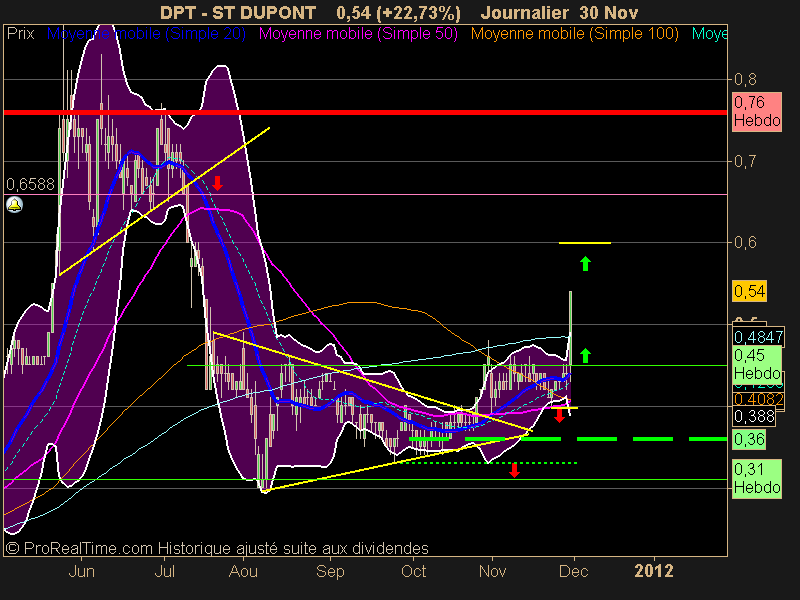Select 'Moyenne mobile (Simple 50)' legend
The width and height of the screenshot is (800, 600).
tap(358, 34)
